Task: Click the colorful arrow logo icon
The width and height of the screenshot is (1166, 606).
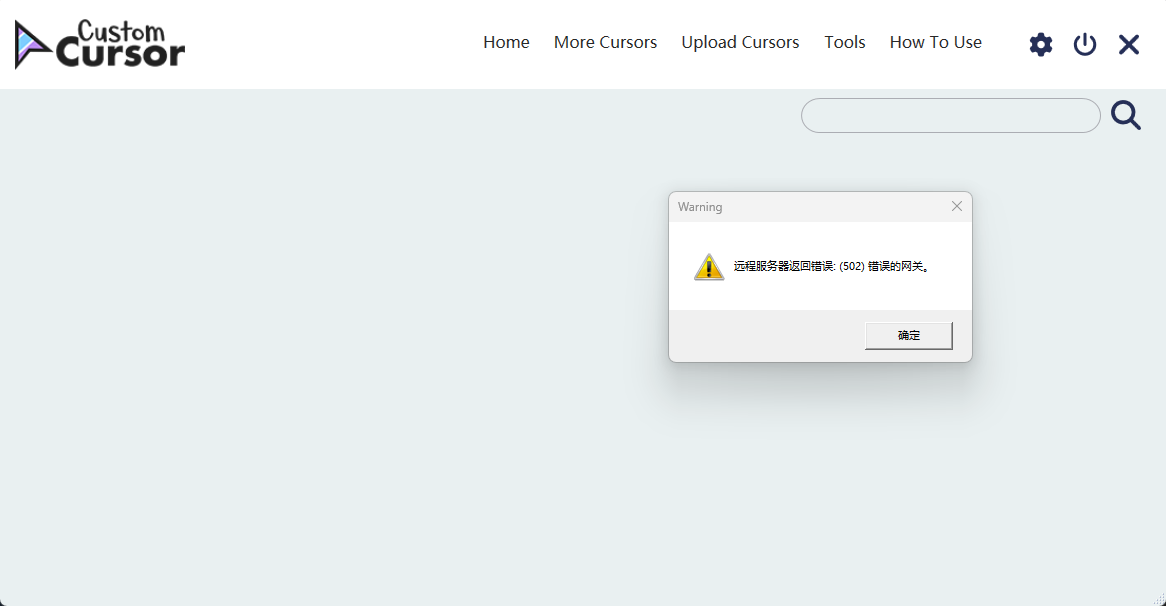Action: click(x=33, y=45)
